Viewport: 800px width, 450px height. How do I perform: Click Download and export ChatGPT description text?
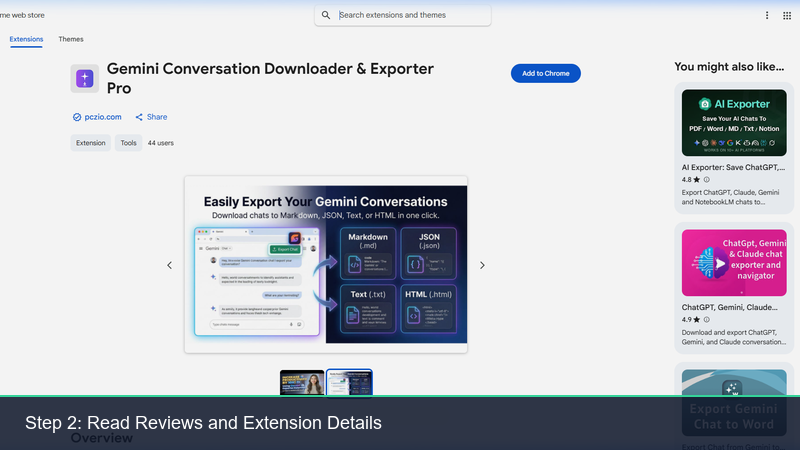click(x=734, y=337)
